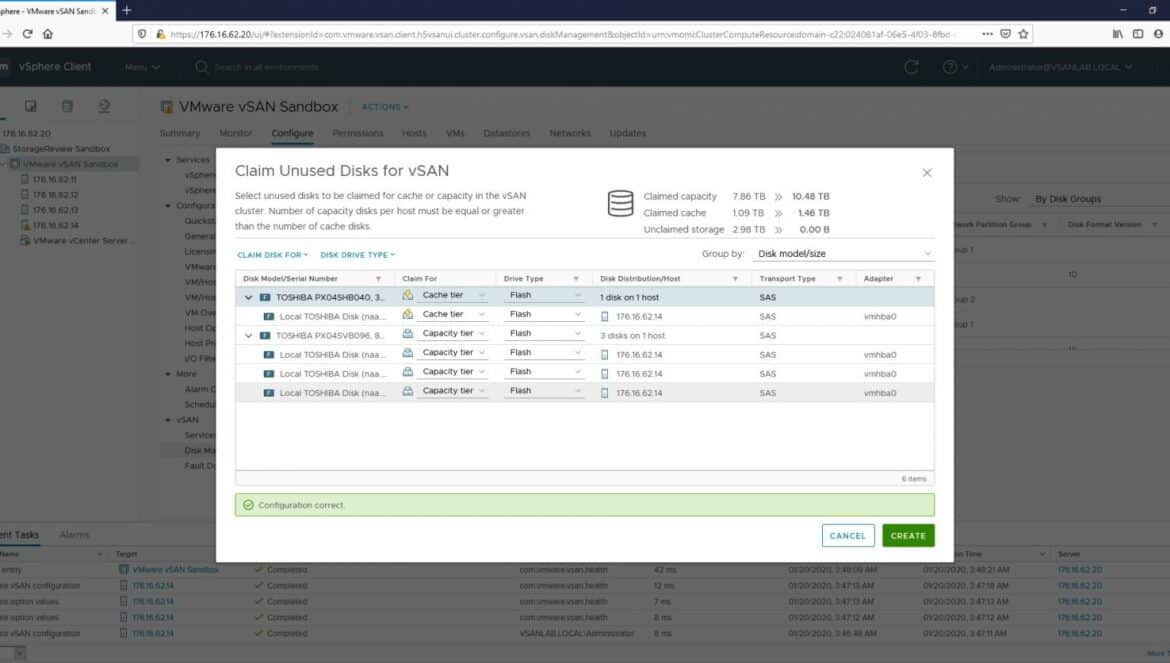Open the vSphere help menu
This screenshot has height=663, width=1170.
click(954, 67)
